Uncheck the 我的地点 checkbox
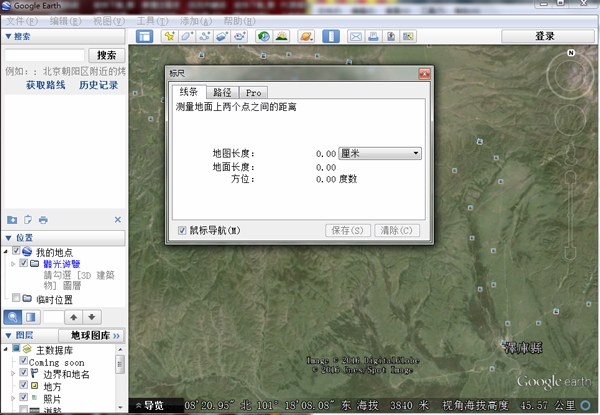The height and width of the screenshot is (415, 600). point(16,252)
